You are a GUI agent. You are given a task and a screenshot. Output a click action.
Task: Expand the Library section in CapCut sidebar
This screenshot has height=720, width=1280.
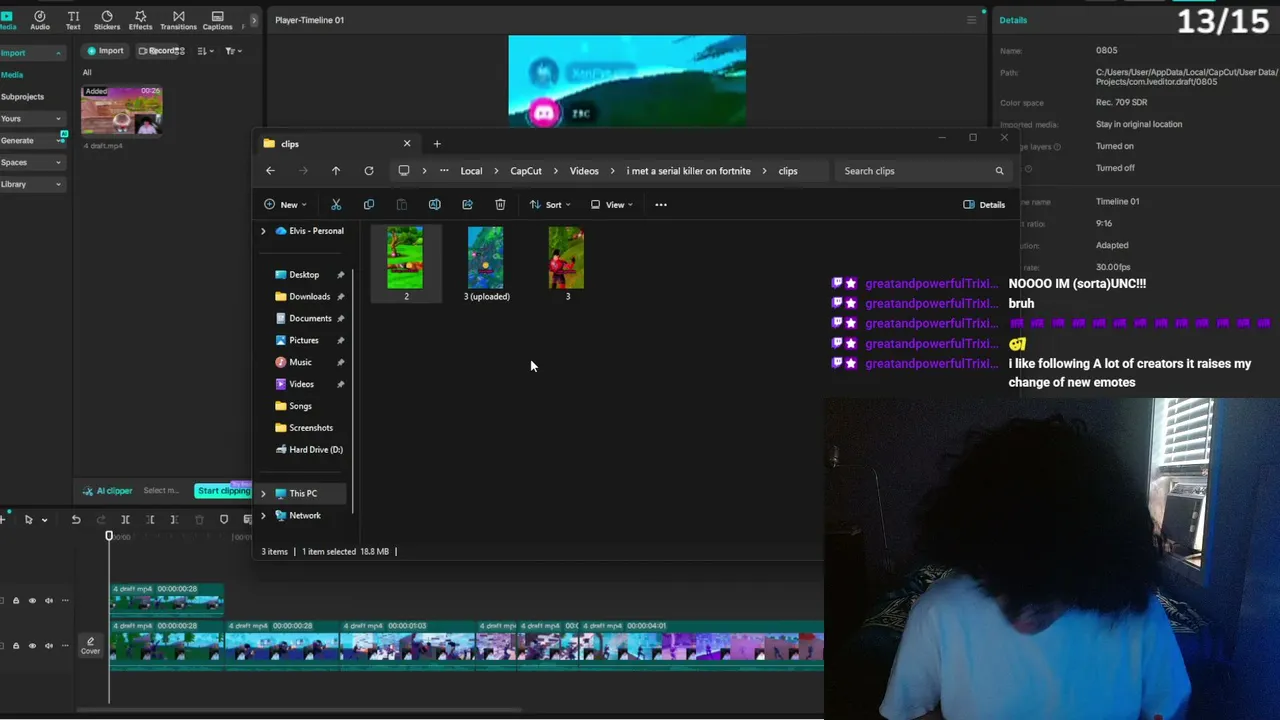click(58, 184)
